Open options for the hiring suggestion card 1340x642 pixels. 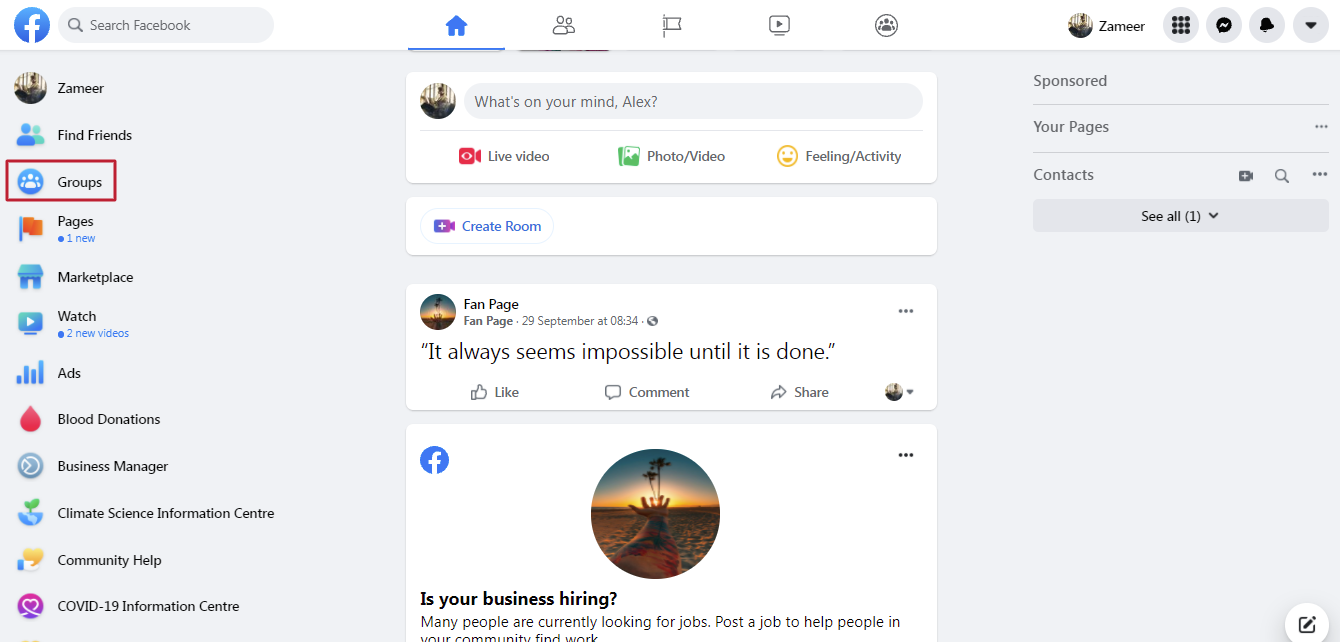click(906, 455)
